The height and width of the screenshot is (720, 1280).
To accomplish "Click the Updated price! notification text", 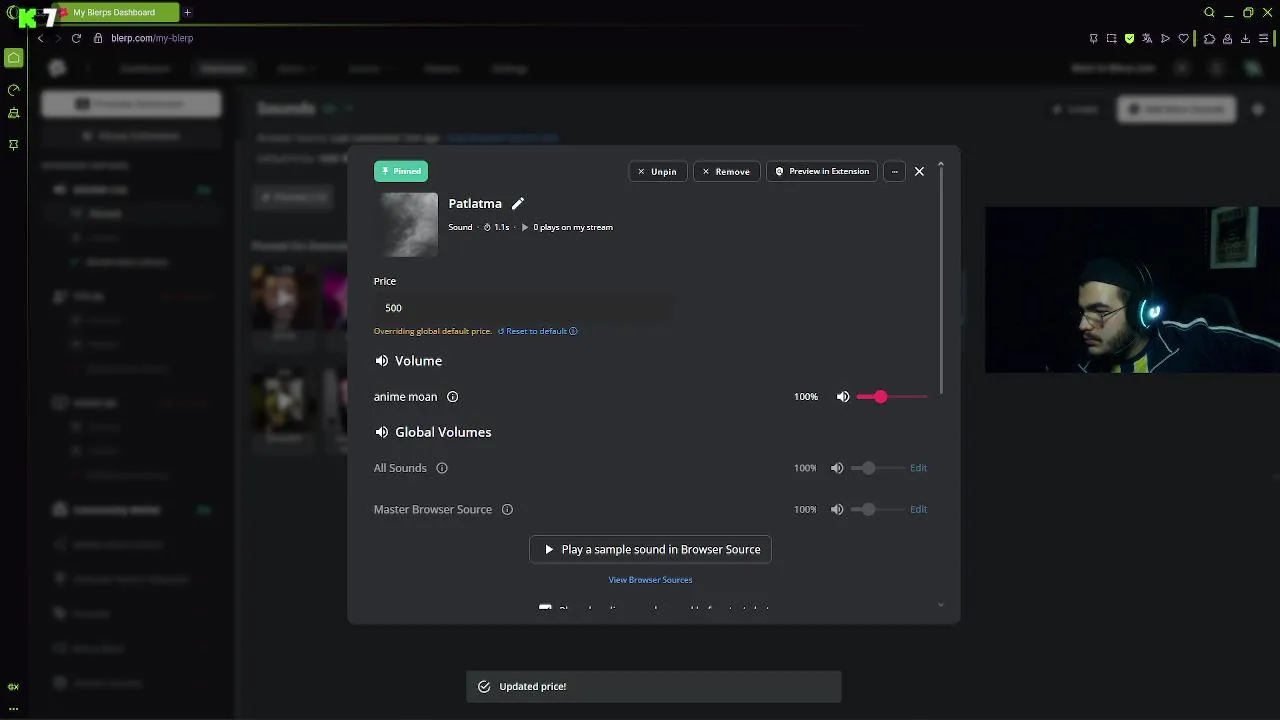I will click(533, 687).
